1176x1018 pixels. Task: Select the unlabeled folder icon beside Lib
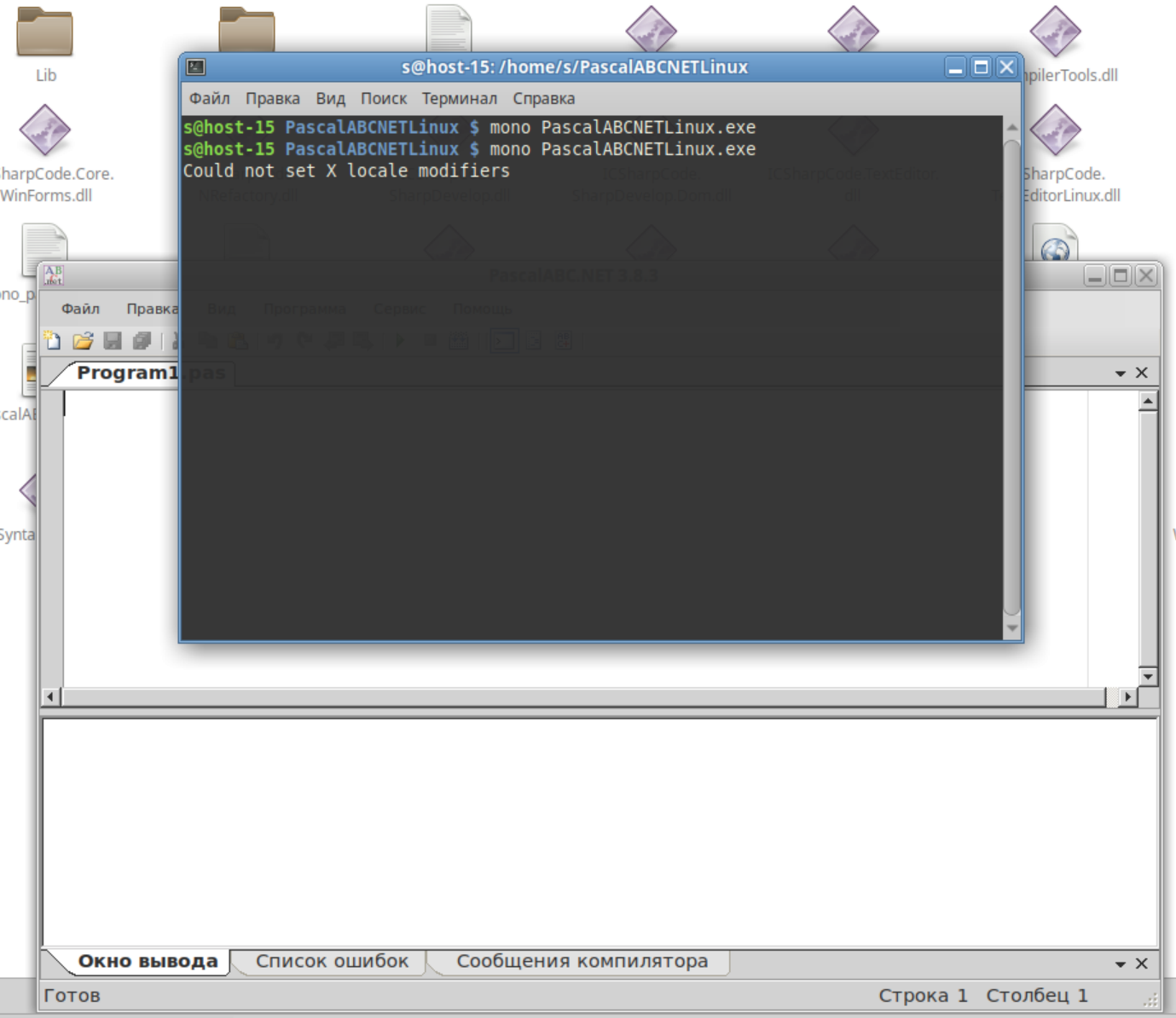[x=246, y=28]
